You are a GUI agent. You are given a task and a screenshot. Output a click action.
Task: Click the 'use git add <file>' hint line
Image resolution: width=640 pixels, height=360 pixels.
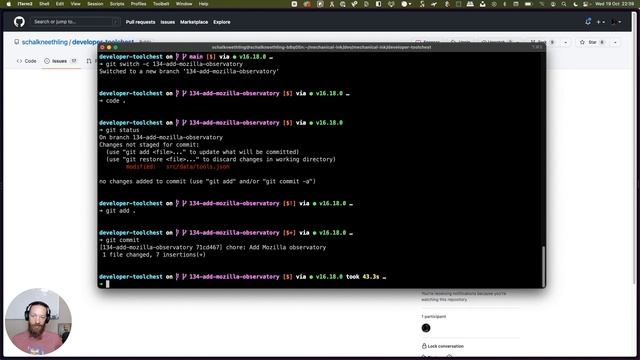click(202, 152)
